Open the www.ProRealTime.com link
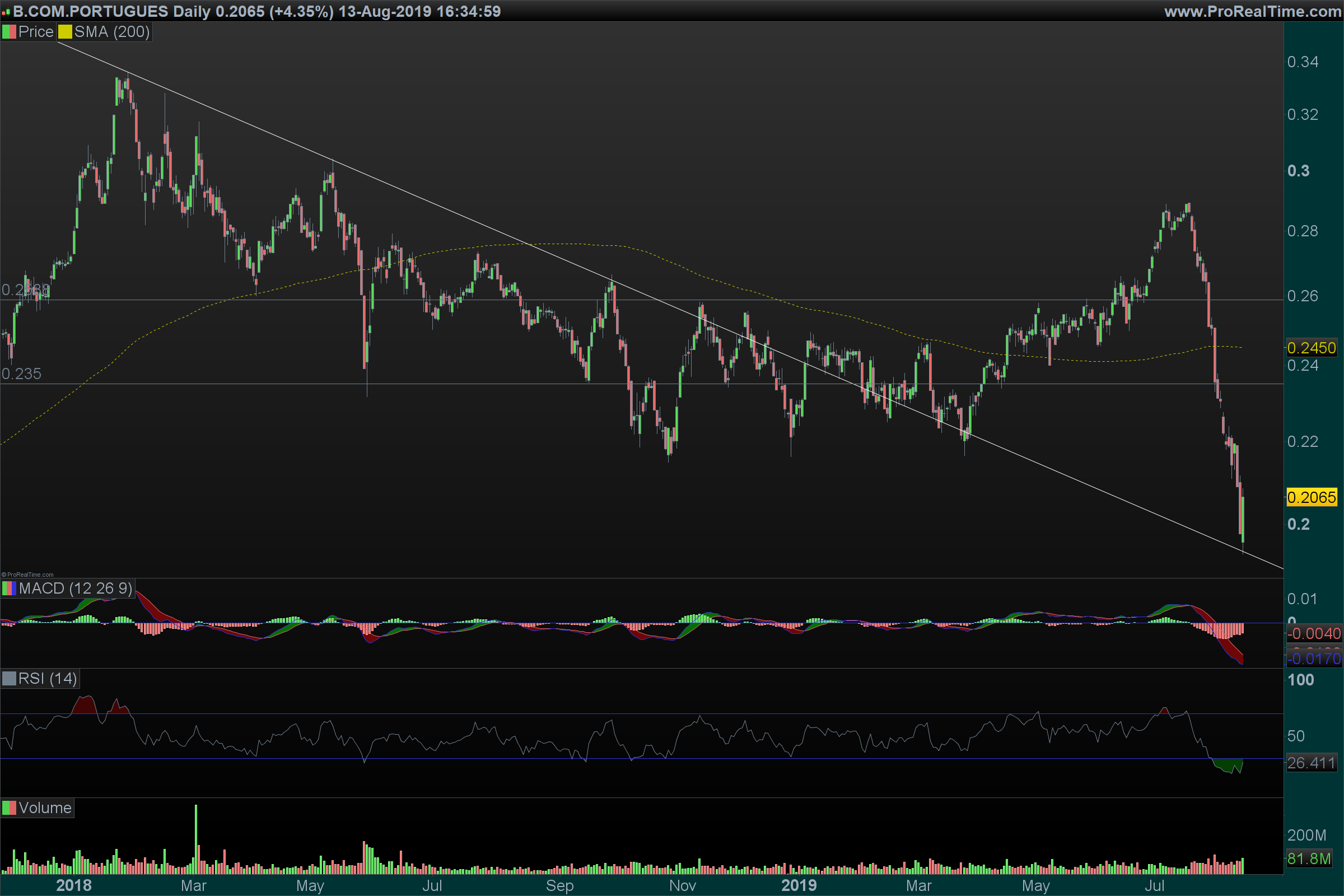Image resolution: width=1344 pixels, height=896 pixels. [1253, 11]
